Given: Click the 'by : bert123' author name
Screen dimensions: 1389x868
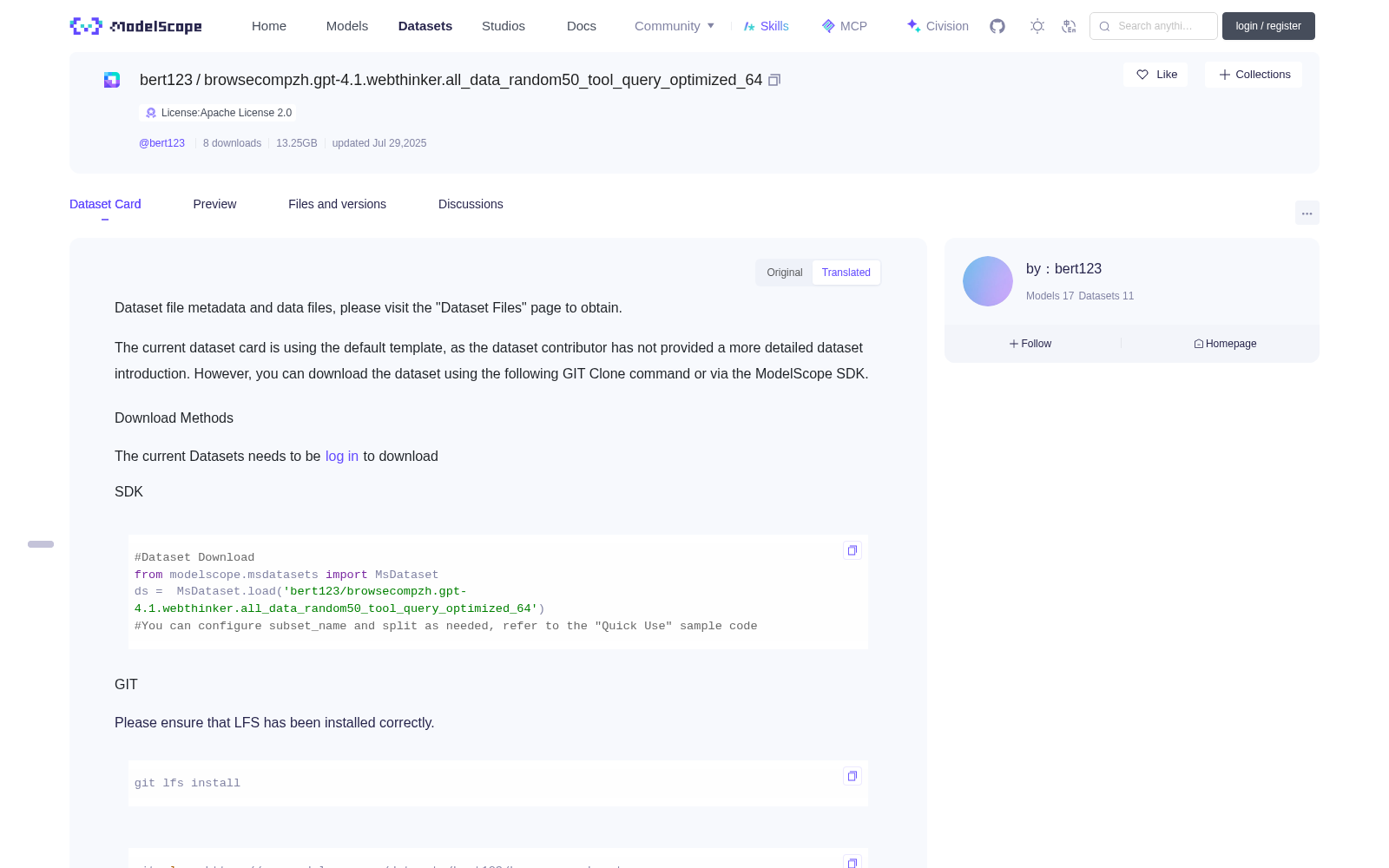Looking at the screenshot, I should pos(1063,269).
